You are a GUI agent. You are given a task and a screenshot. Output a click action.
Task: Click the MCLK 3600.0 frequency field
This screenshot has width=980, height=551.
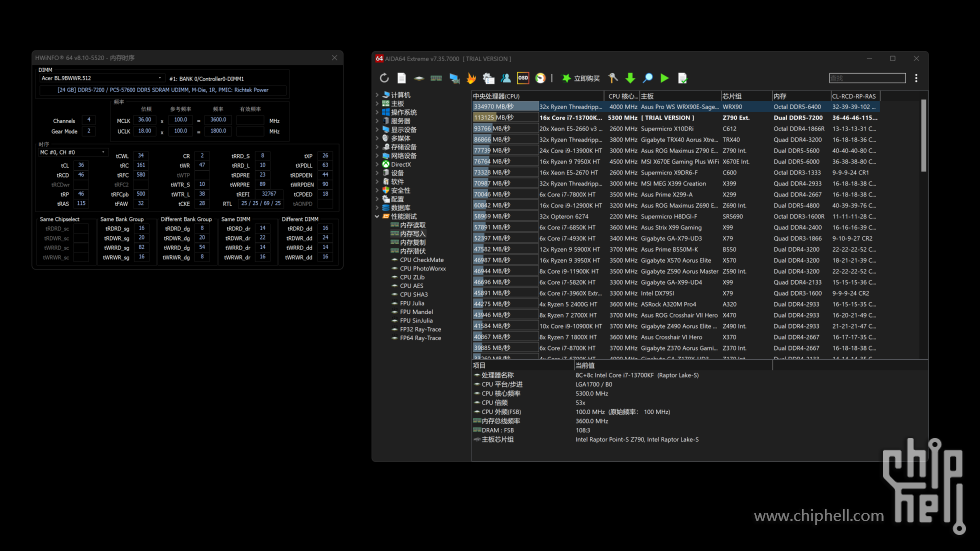point(218,120)
